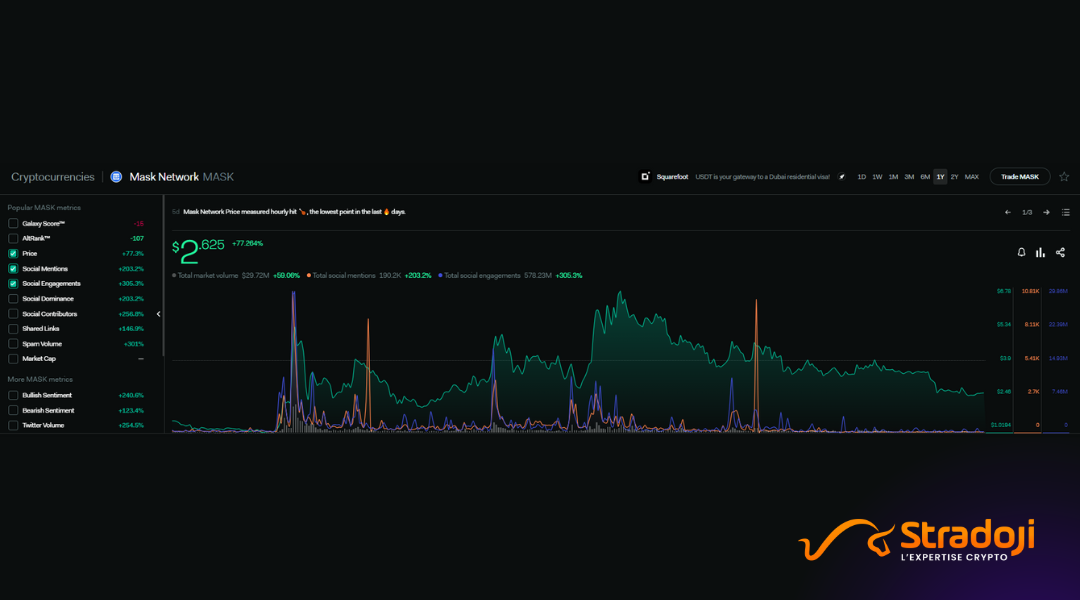Switch chart range to 1D
Screen dimensions: 1080x600
pyautogui.click(x=862, y=177)
